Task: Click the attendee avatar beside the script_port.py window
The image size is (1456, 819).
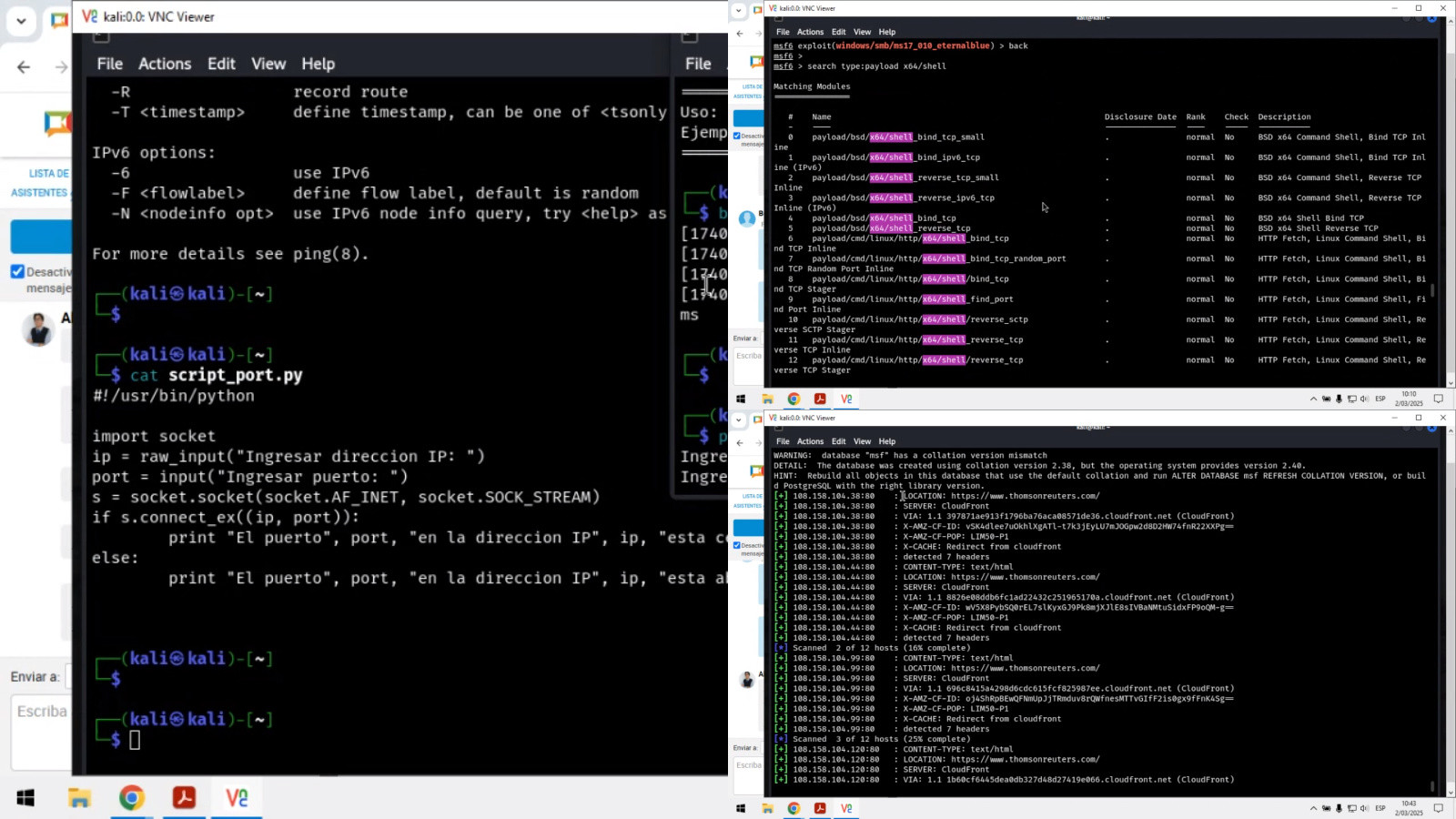Action: pyautogui.click(x=38, y=329)
